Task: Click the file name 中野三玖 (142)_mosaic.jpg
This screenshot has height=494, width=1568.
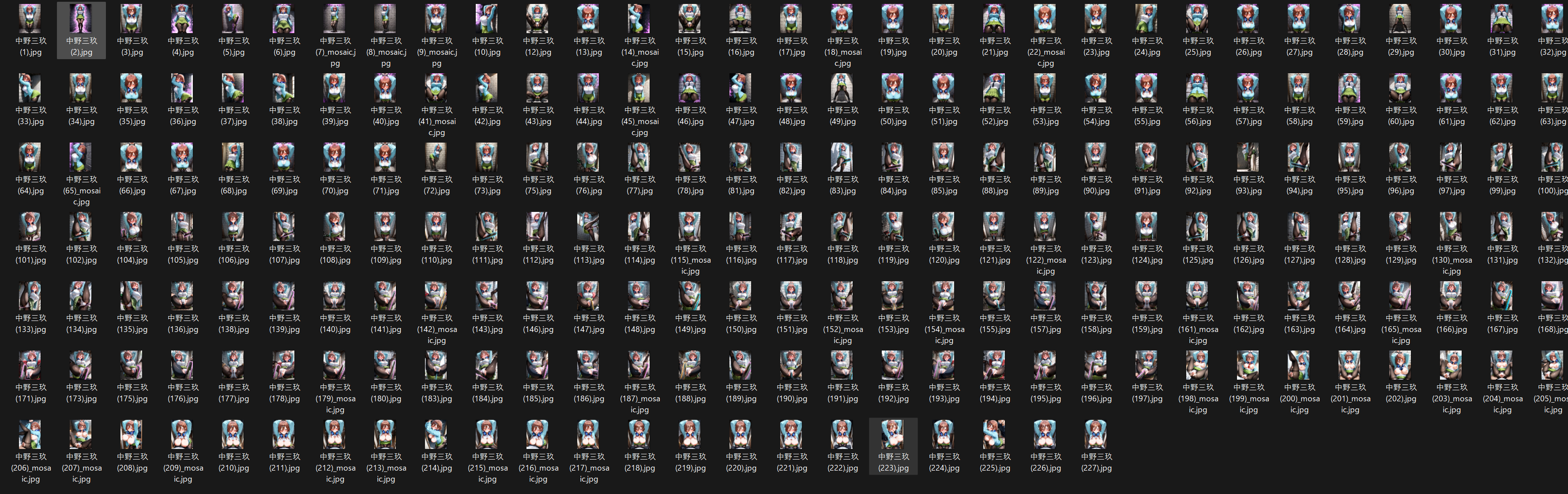Action: point(436,329)
